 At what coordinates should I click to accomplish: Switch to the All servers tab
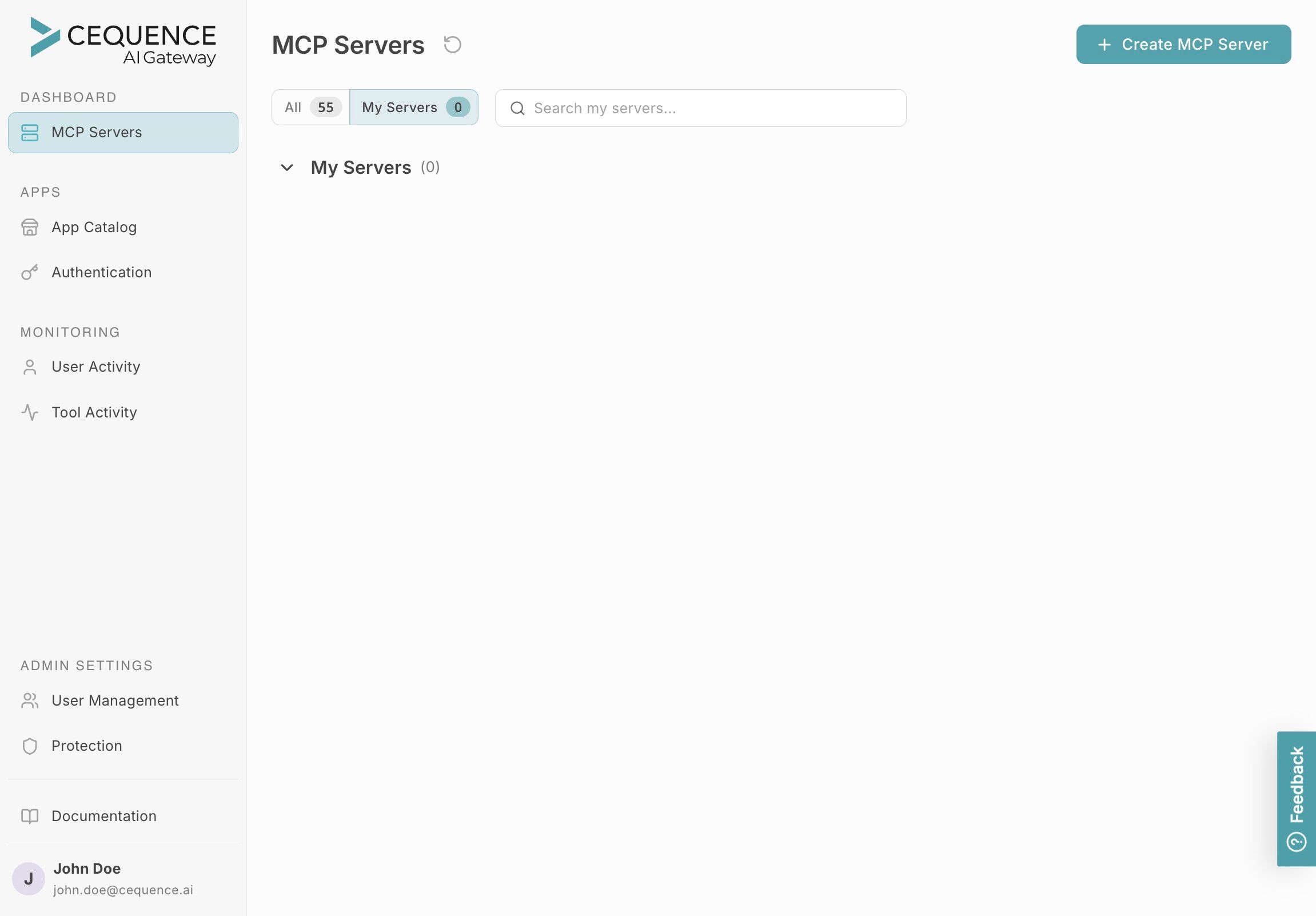coord(310,107)
